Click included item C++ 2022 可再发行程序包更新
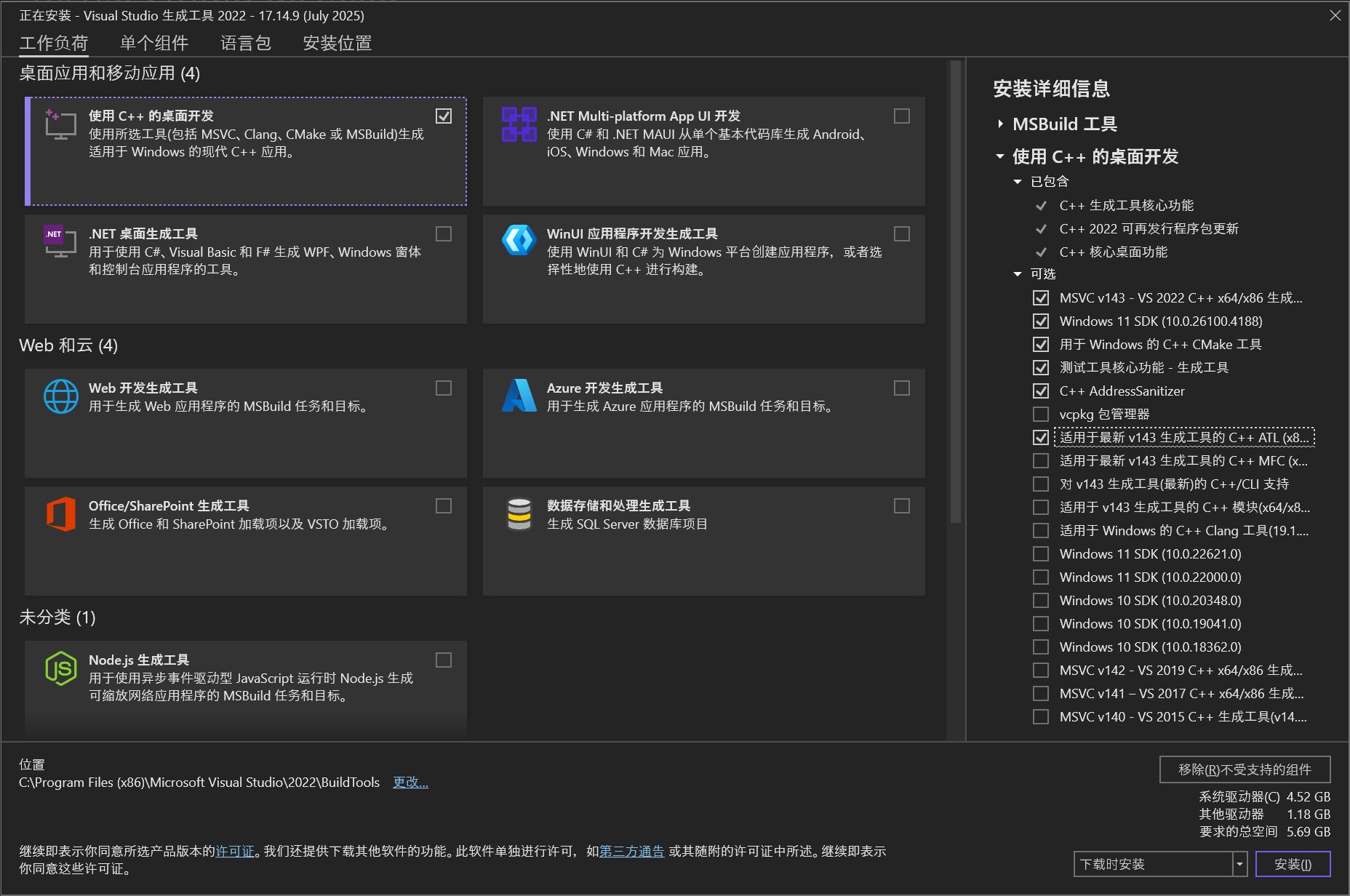1350x896 pixels. coord(1149,229)
